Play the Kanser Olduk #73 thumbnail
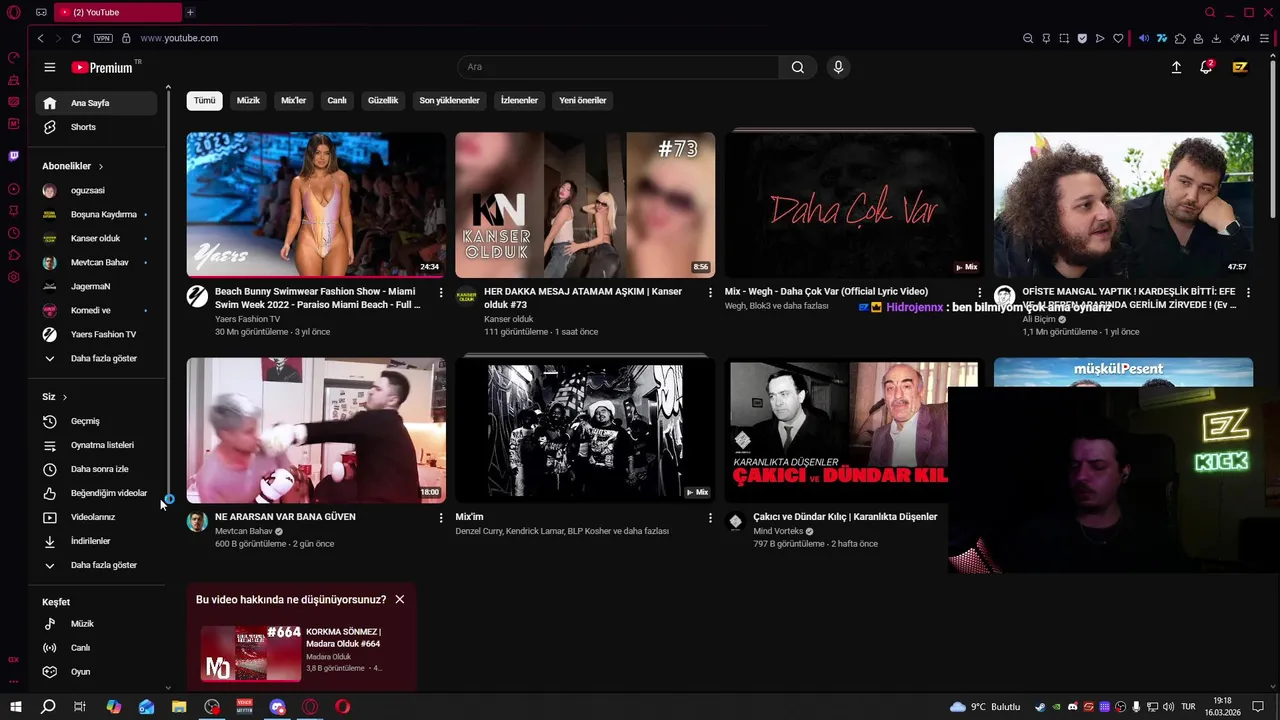This screenshot has height=720, width=1280. click(x=585, y=205)
